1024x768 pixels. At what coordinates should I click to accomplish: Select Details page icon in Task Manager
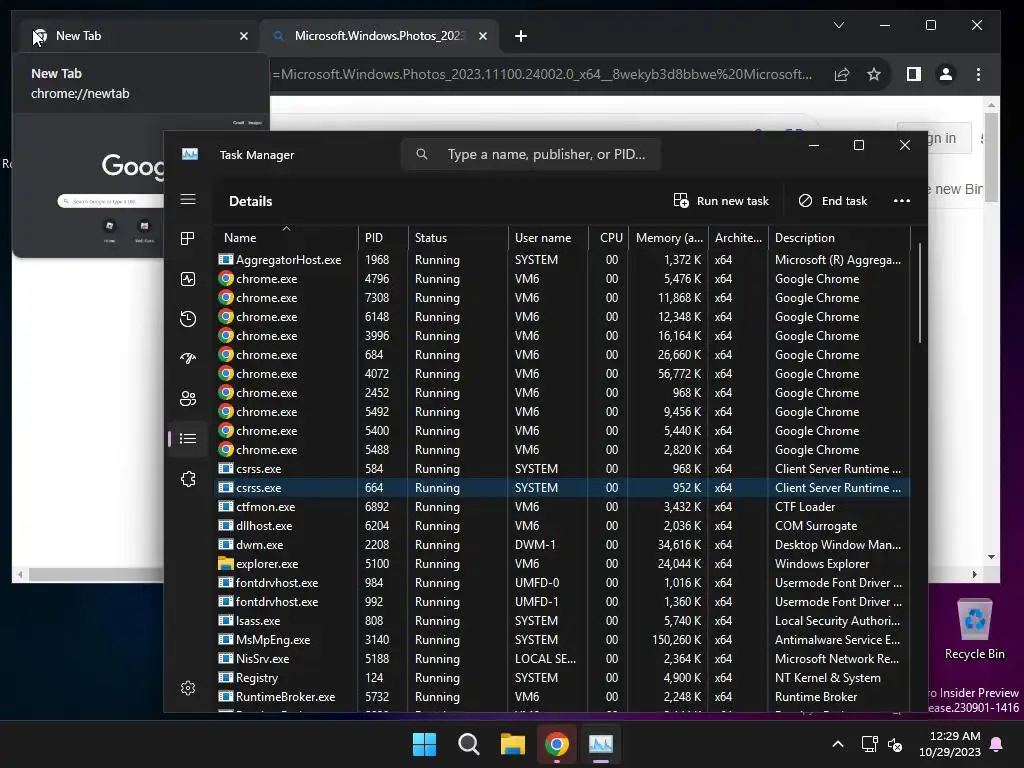pos(188,438)
